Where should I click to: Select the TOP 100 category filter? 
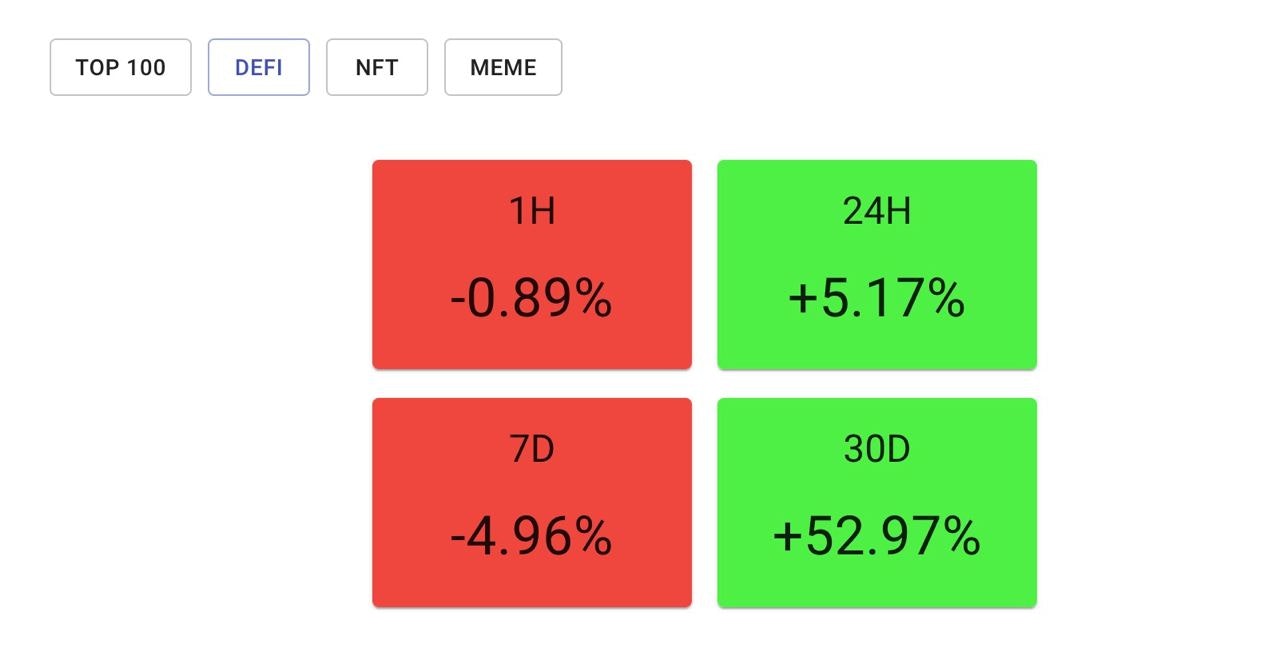pyautogui.click(x=119, y=67)
